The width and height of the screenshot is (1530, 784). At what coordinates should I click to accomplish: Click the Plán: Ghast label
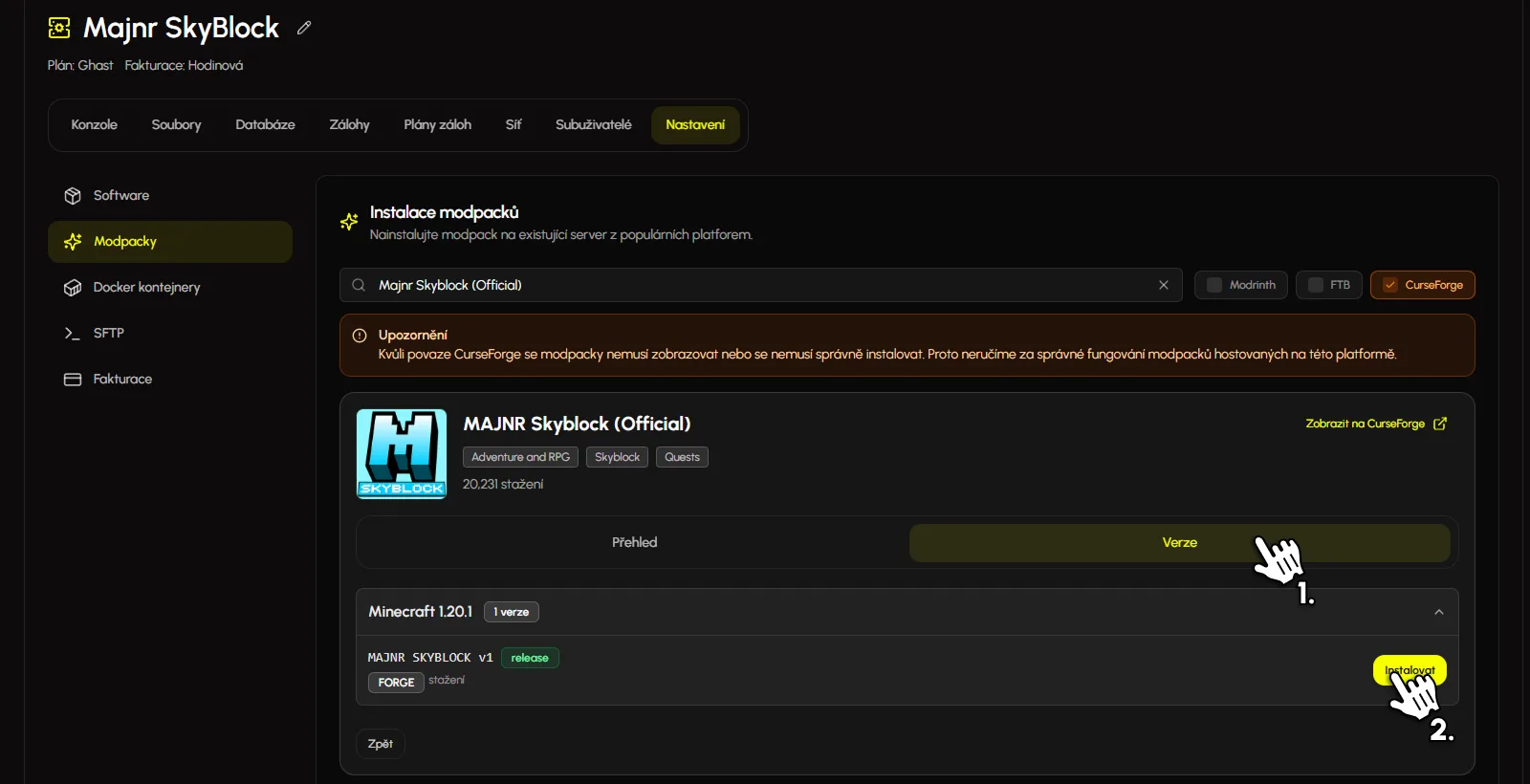pos(80,66)
